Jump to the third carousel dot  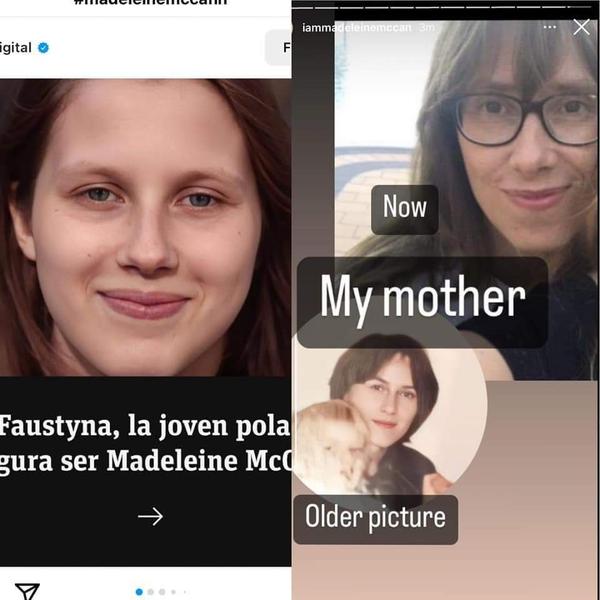point(162,592)
